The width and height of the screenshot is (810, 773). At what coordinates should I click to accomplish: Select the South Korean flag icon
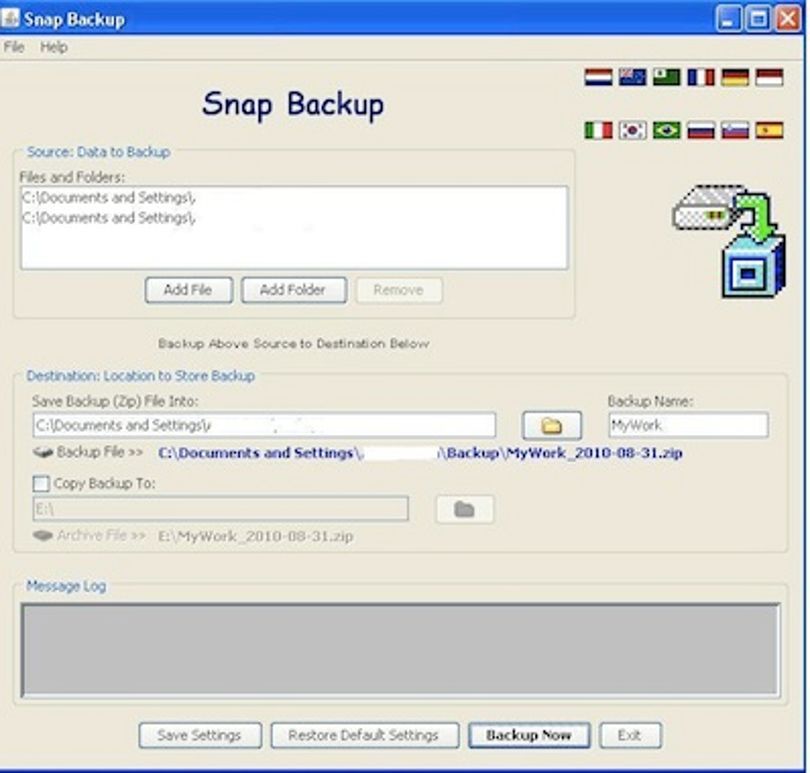coord(632,130)
